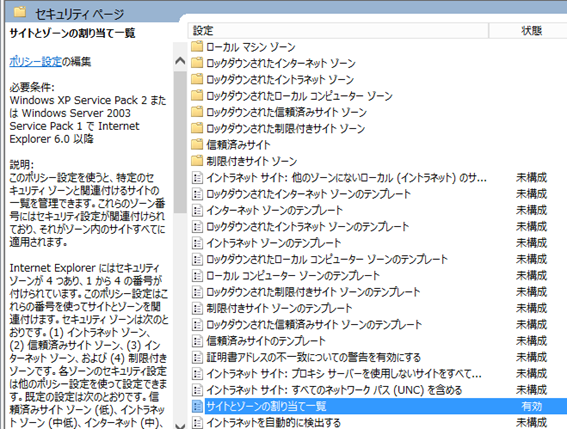Click the policy icon for 信頼済みサイトのテンプレート
The height and width of the screenshot is (429, 567).
[197, 341]
